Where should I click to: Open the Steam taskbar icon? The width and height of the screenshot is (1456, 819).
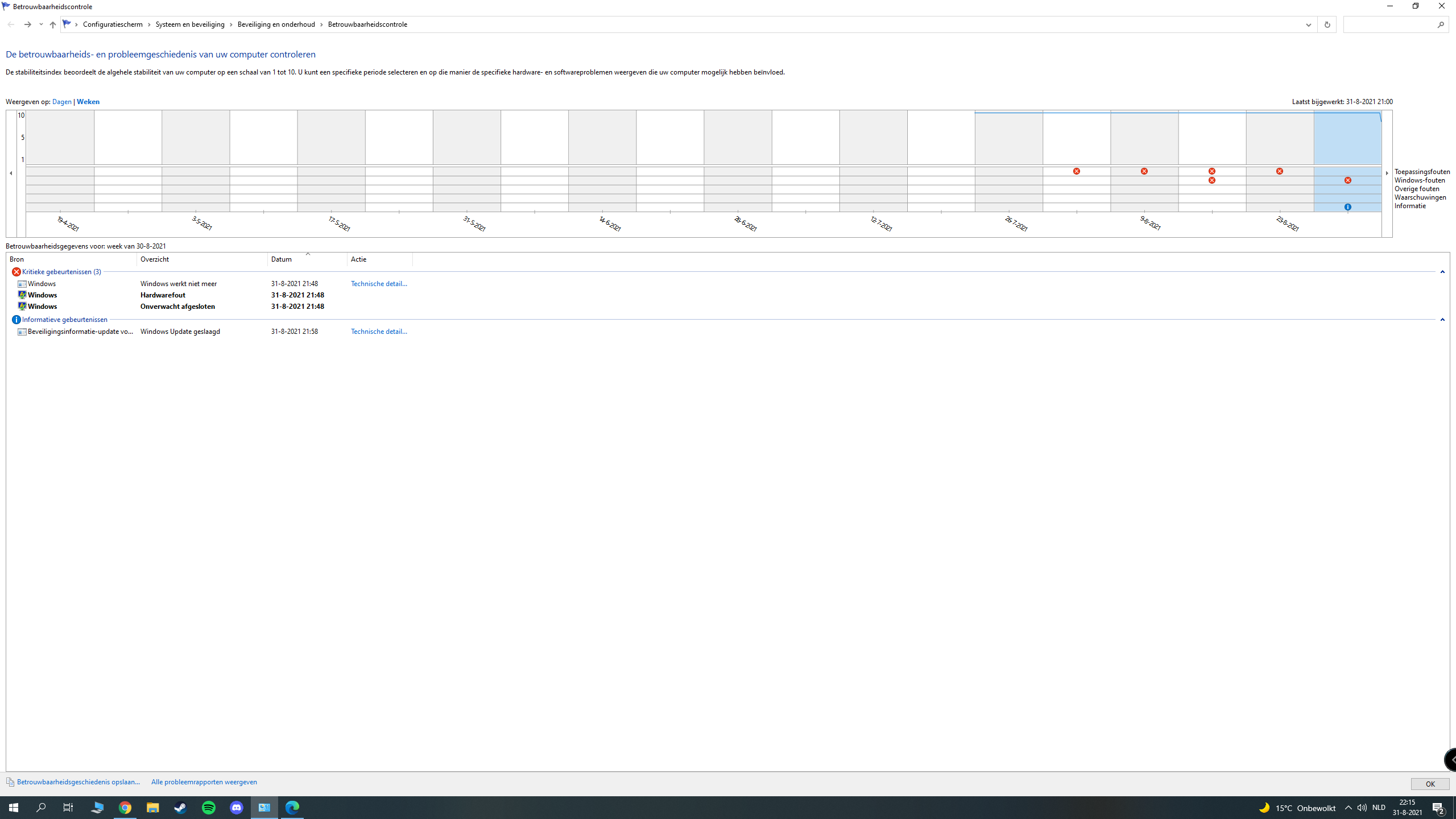coord(181,808)
